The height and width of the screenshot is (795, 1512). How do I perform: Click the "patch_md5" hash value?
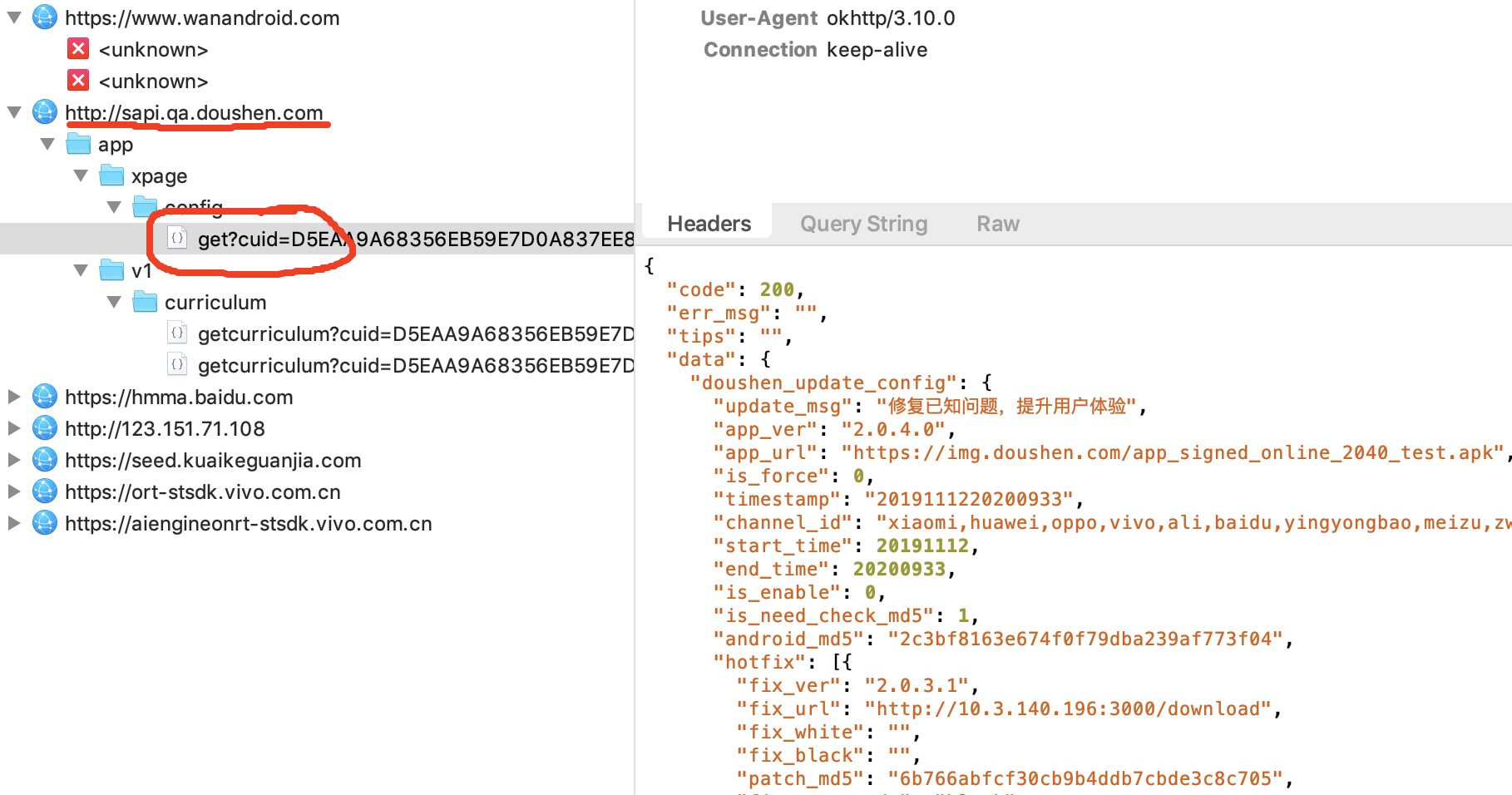pyautogui.click(x=1086, y=778)
